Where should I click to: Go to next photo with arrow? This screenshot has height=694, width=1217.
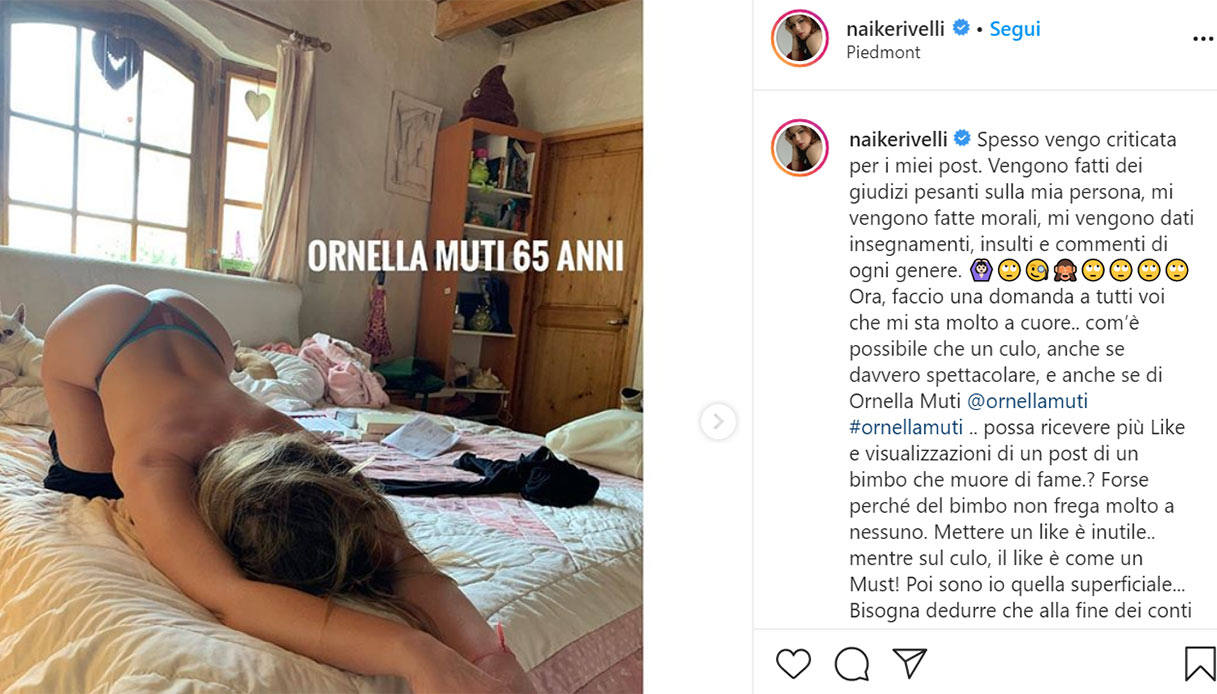[718, 422]
